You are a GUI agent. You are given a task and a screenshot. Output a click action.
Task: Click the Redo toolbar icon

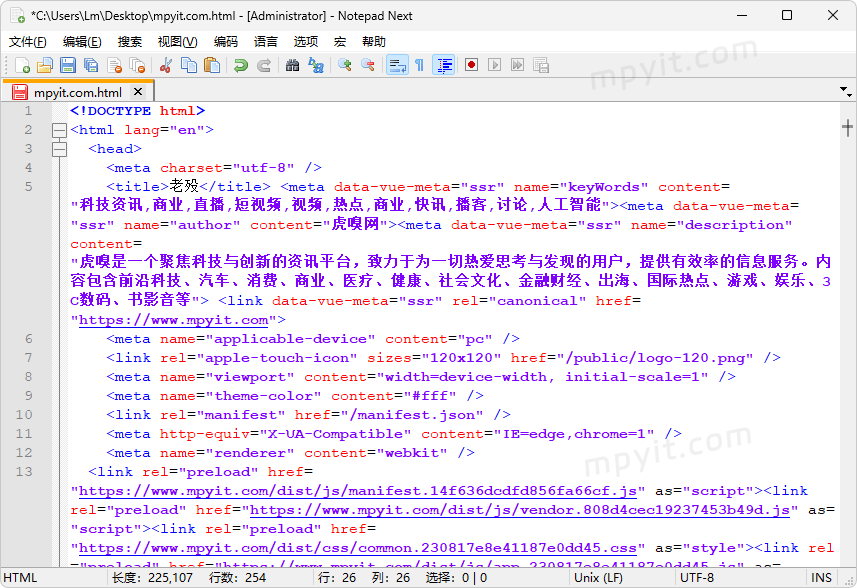tap(264, 65)
